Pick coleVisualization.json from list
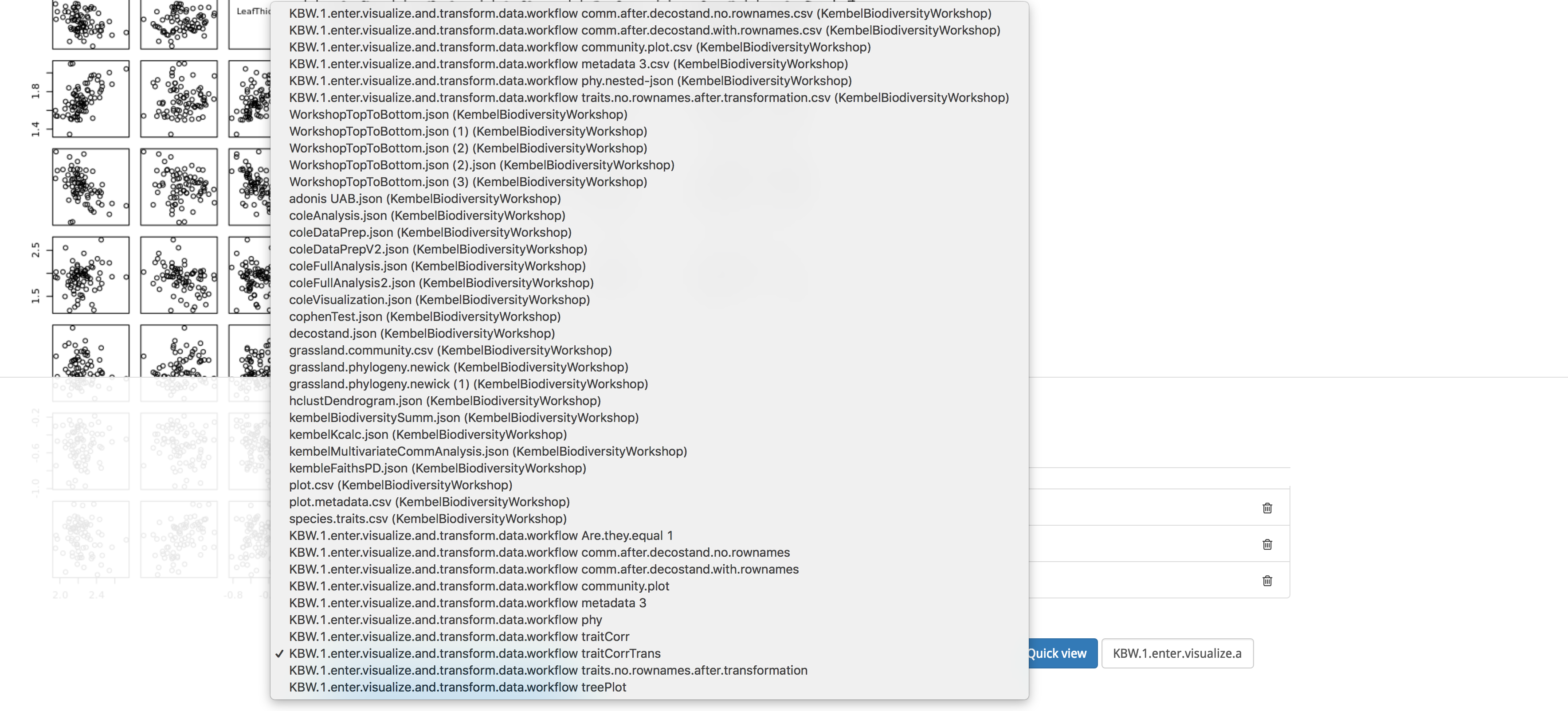 [x=649, y=300]
